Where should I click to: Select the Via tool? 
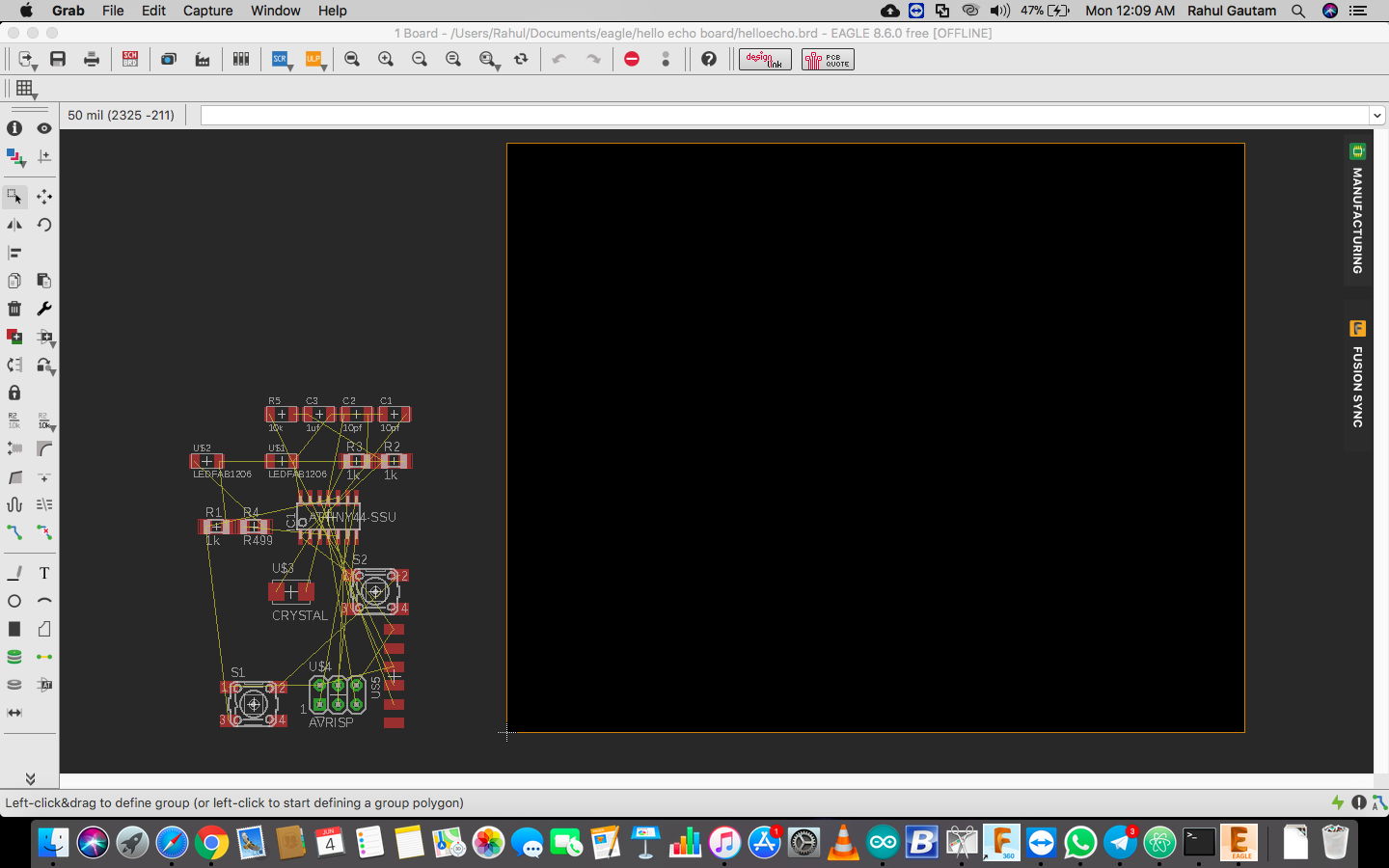pos(14,657)
